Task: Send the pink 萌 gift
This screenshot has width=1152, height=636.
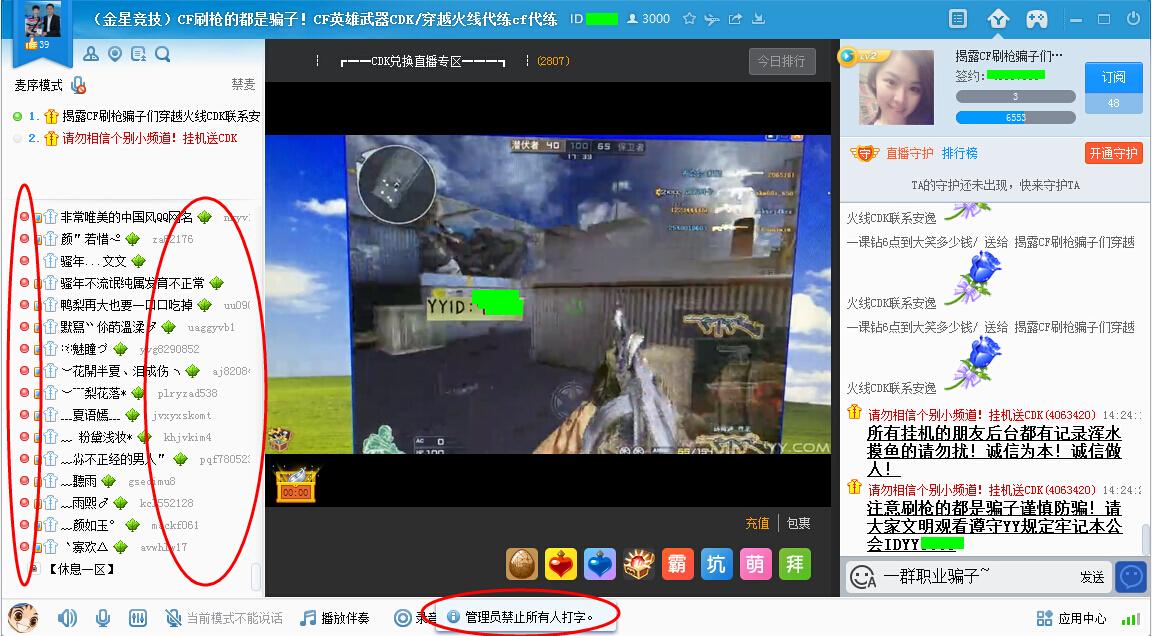Action: coord(755,564)
